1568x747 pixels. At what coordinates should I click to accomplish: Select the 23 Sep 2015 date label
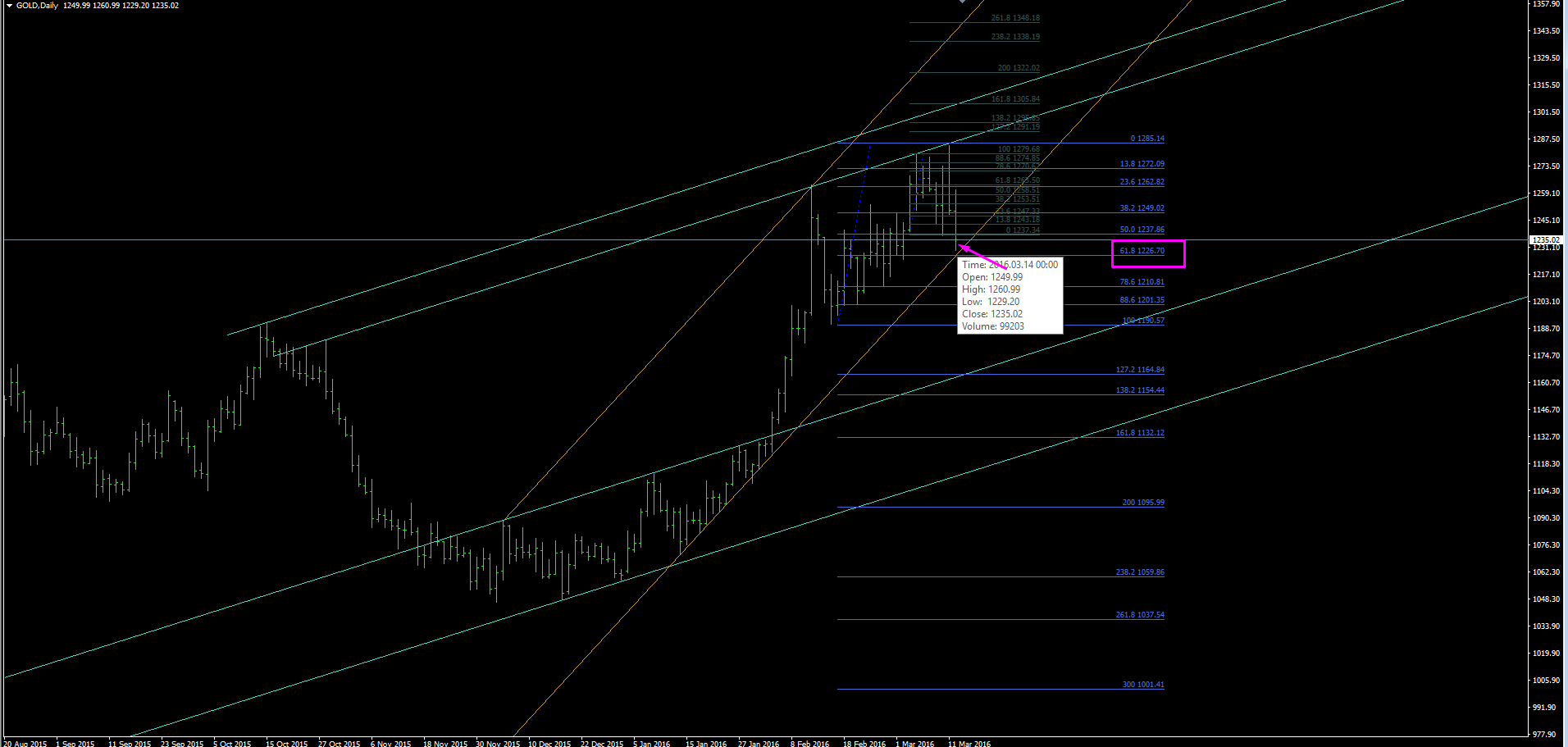(182, 744)
